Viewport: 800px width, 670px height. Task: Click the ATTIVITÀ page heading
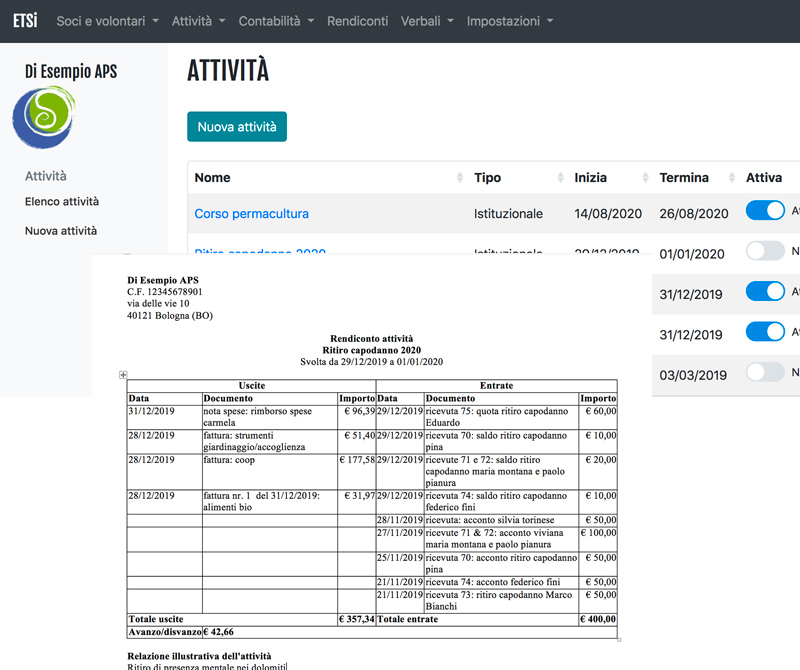228,70
